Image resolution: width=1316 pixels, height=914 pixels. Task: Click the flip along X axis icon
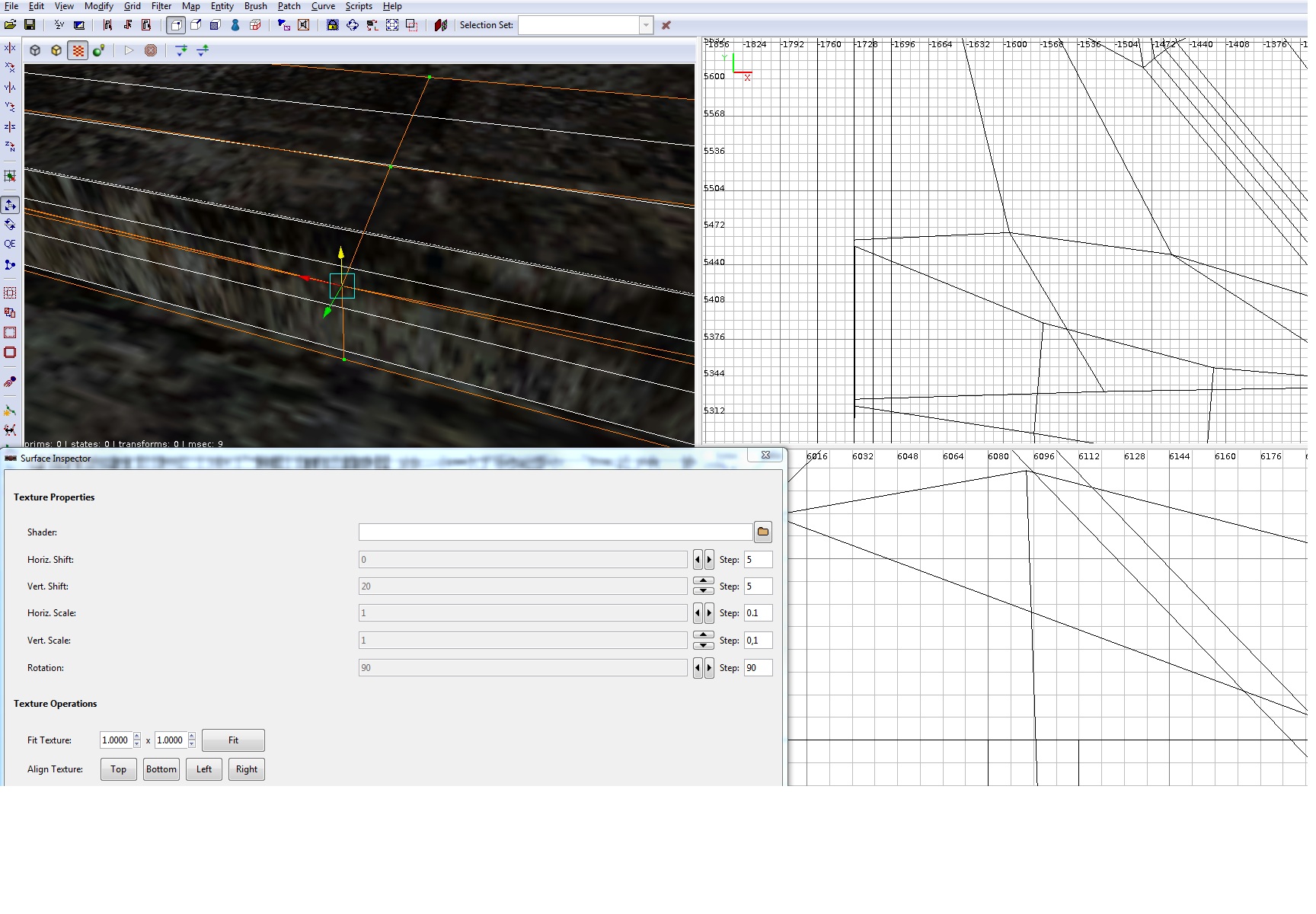[10, 48]
